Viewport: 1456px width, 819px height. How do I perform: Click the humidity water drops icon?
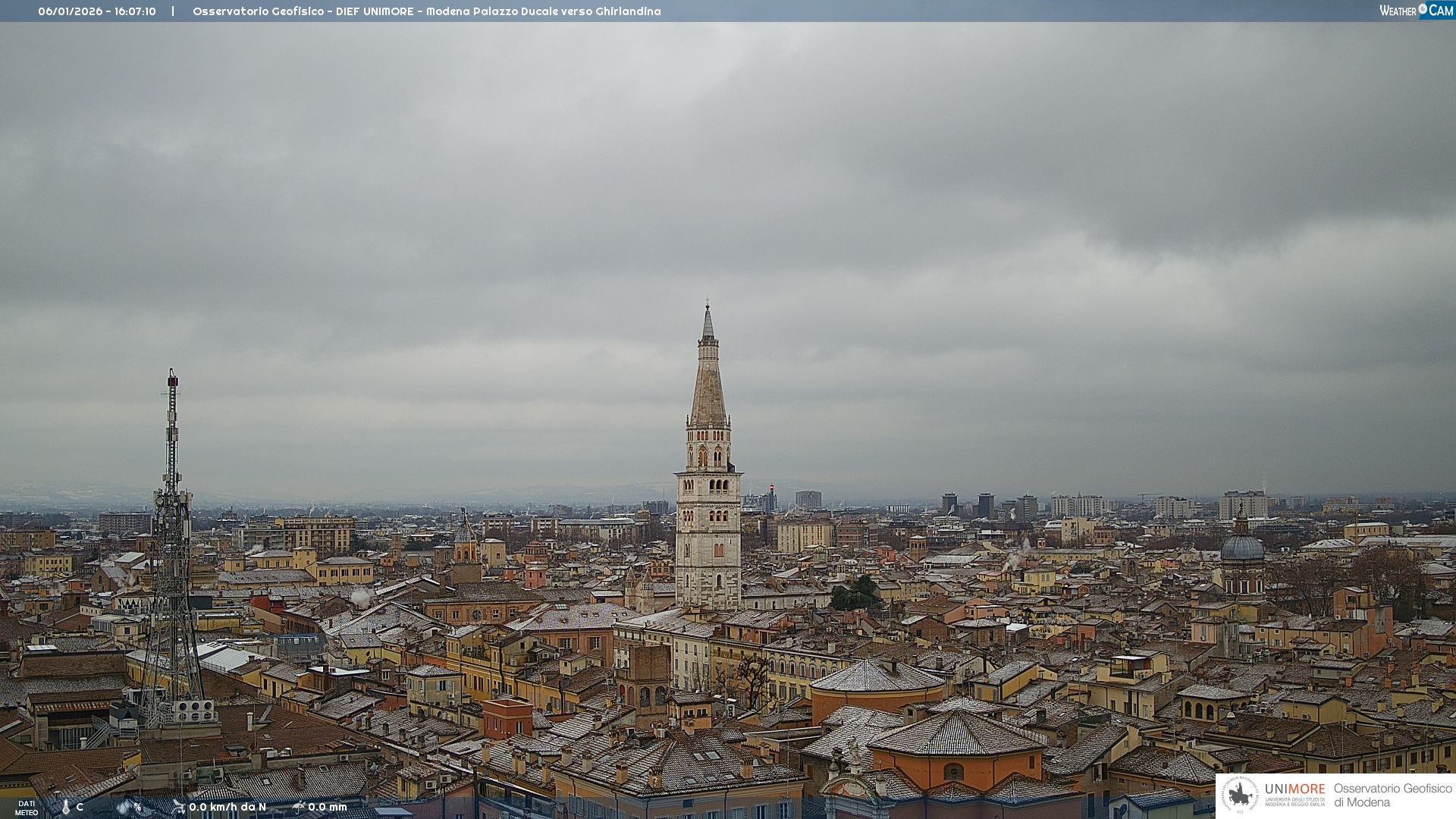(x=124, y=807)
